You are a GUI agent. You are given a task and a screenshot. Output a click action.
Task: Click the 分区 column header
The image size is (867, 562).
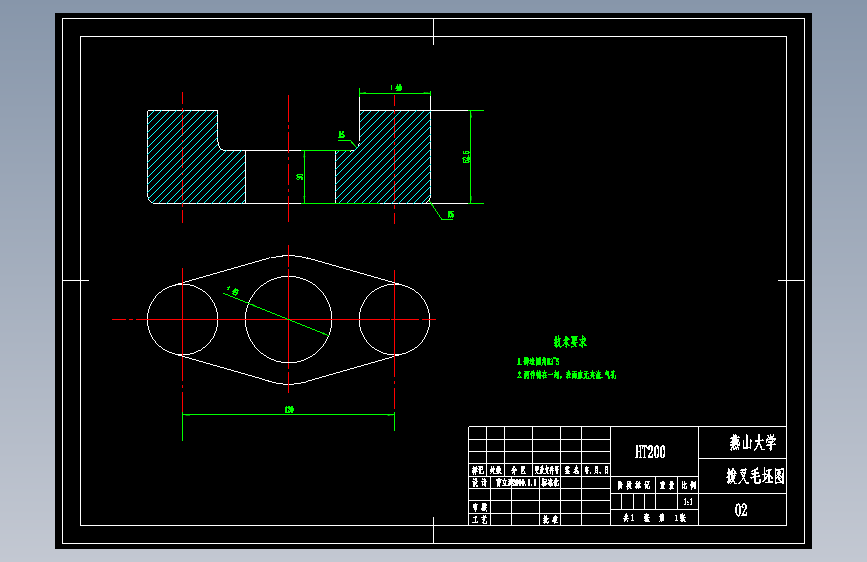point(518,470)
